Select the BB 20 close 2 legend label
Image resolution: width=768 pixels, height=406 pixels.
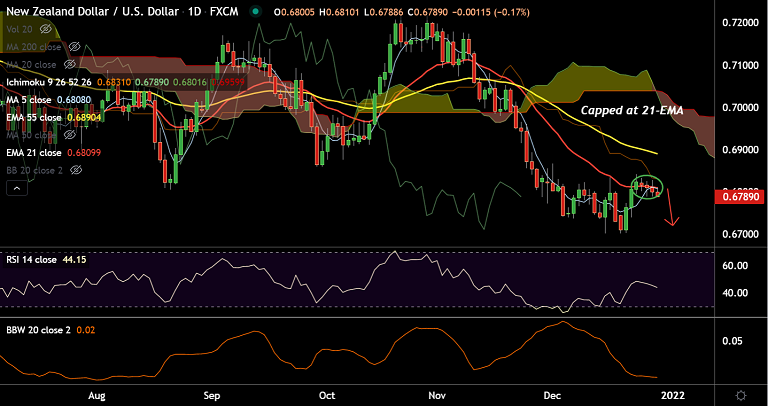(x=34, y=170)
